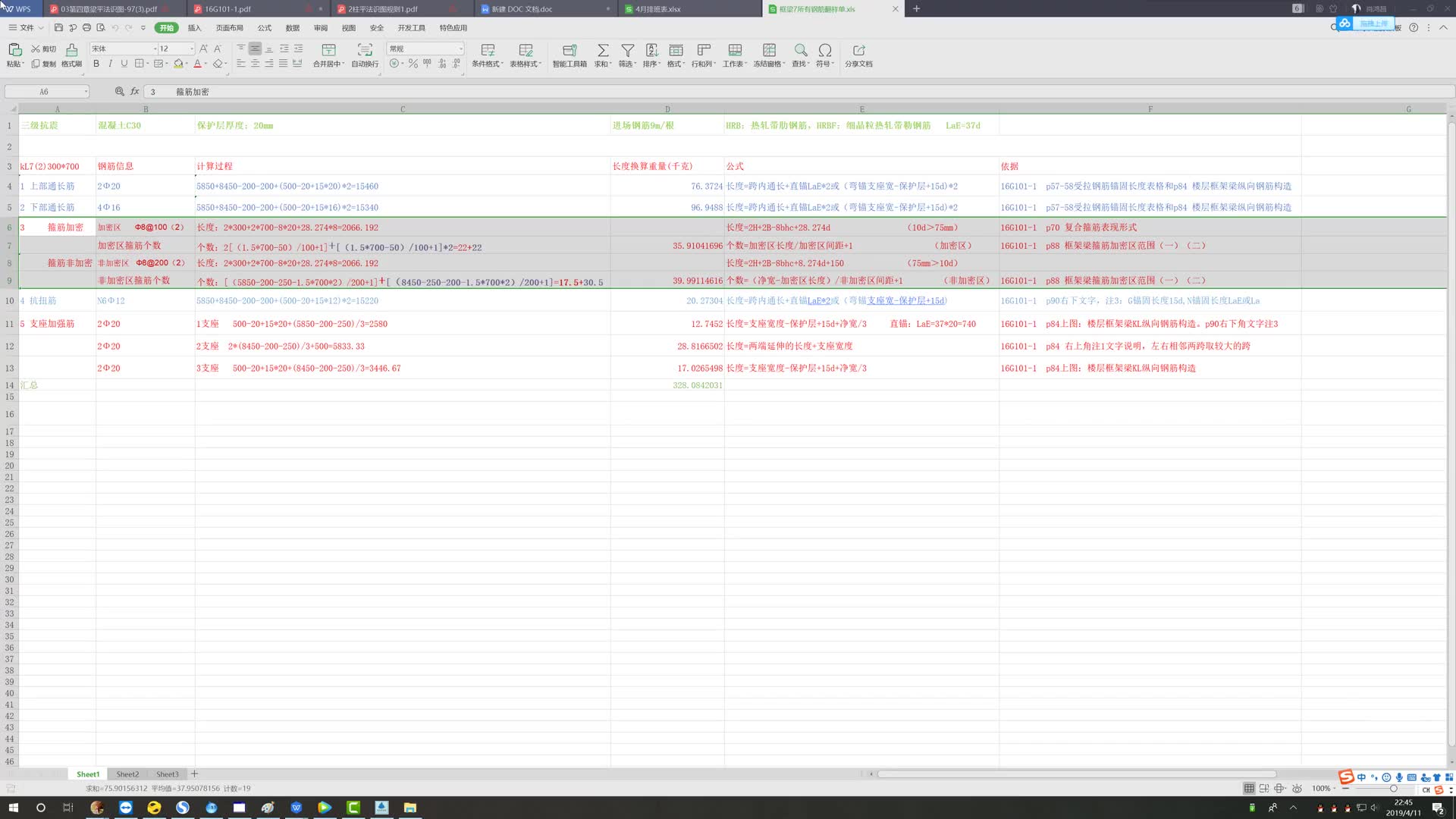
Task: Click the 求和 AutoSum sigma icon
Action: [602, 50]
